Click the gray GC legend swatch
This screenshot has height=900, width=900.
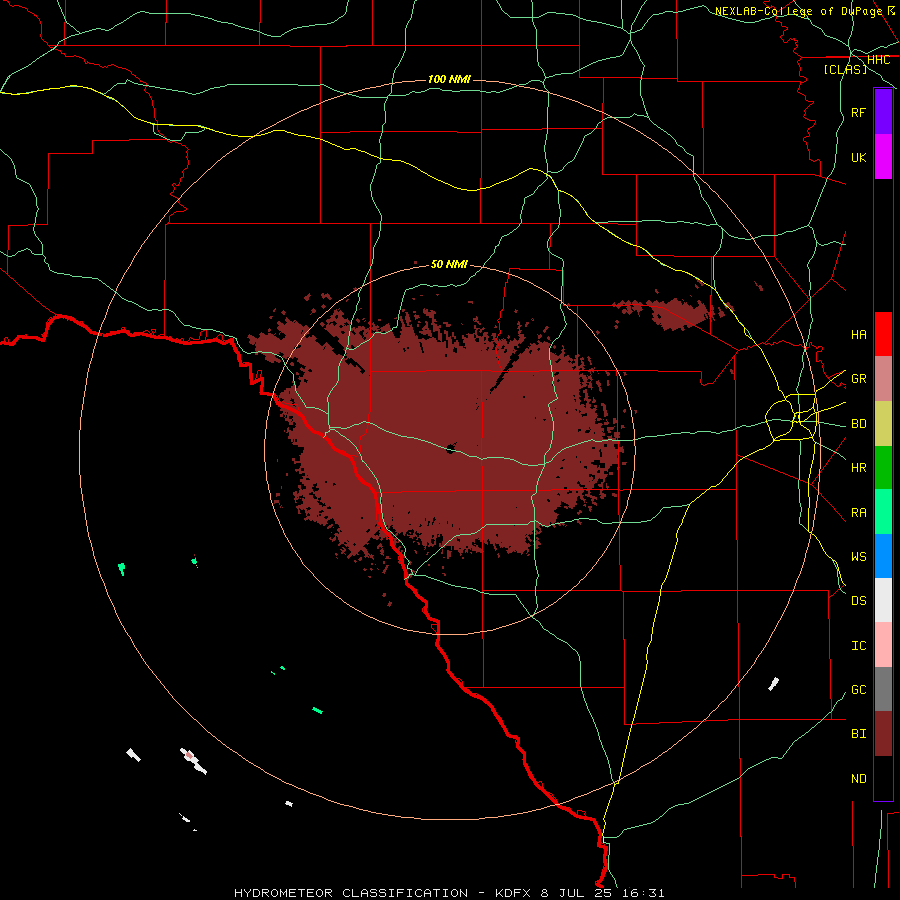coord(883,689)
